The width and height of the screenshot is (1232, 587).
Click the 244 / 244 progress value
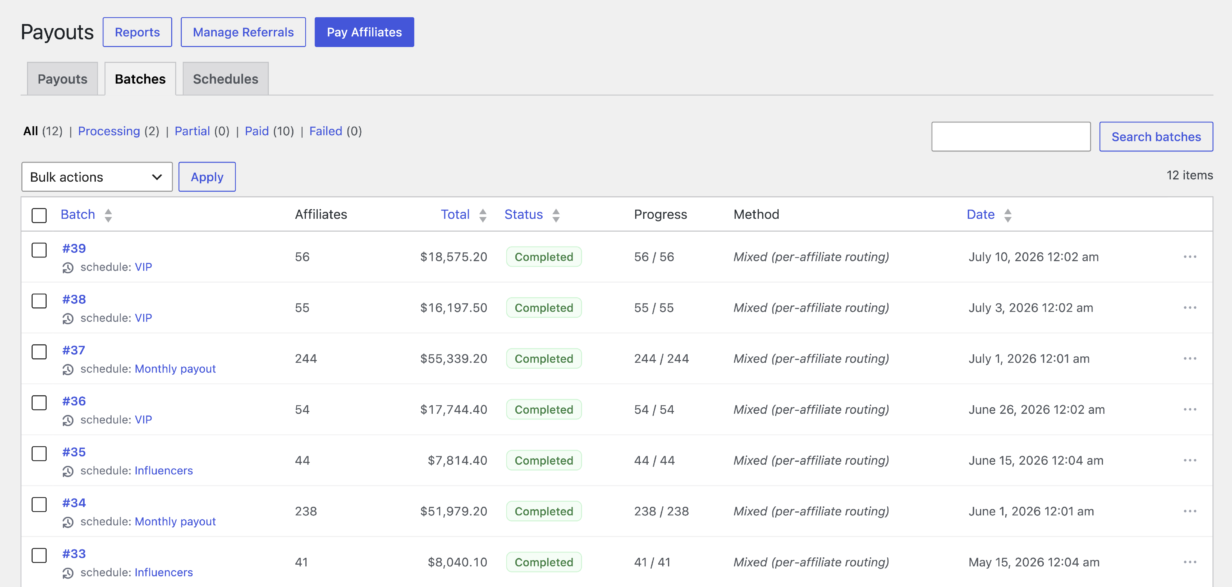661,359
